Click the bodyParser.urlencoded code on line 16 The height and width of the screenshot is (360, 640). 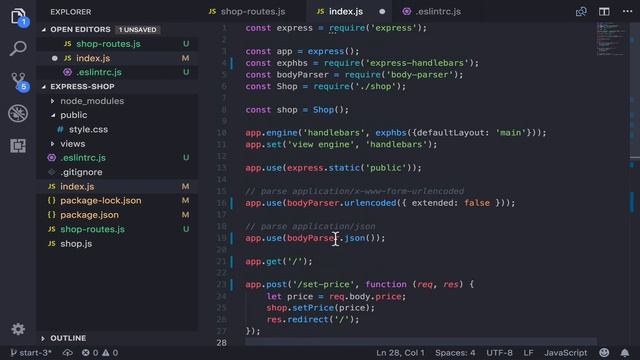pos(341,203)
